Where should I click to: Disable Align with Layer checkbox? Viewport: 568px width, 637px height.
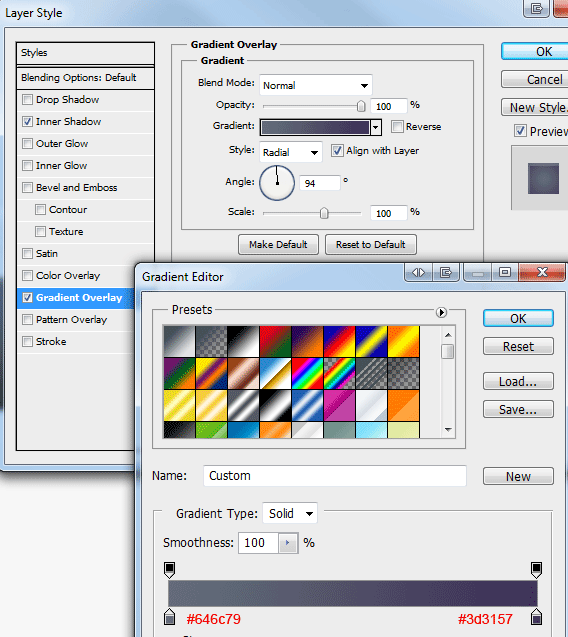tap(337, 151)
